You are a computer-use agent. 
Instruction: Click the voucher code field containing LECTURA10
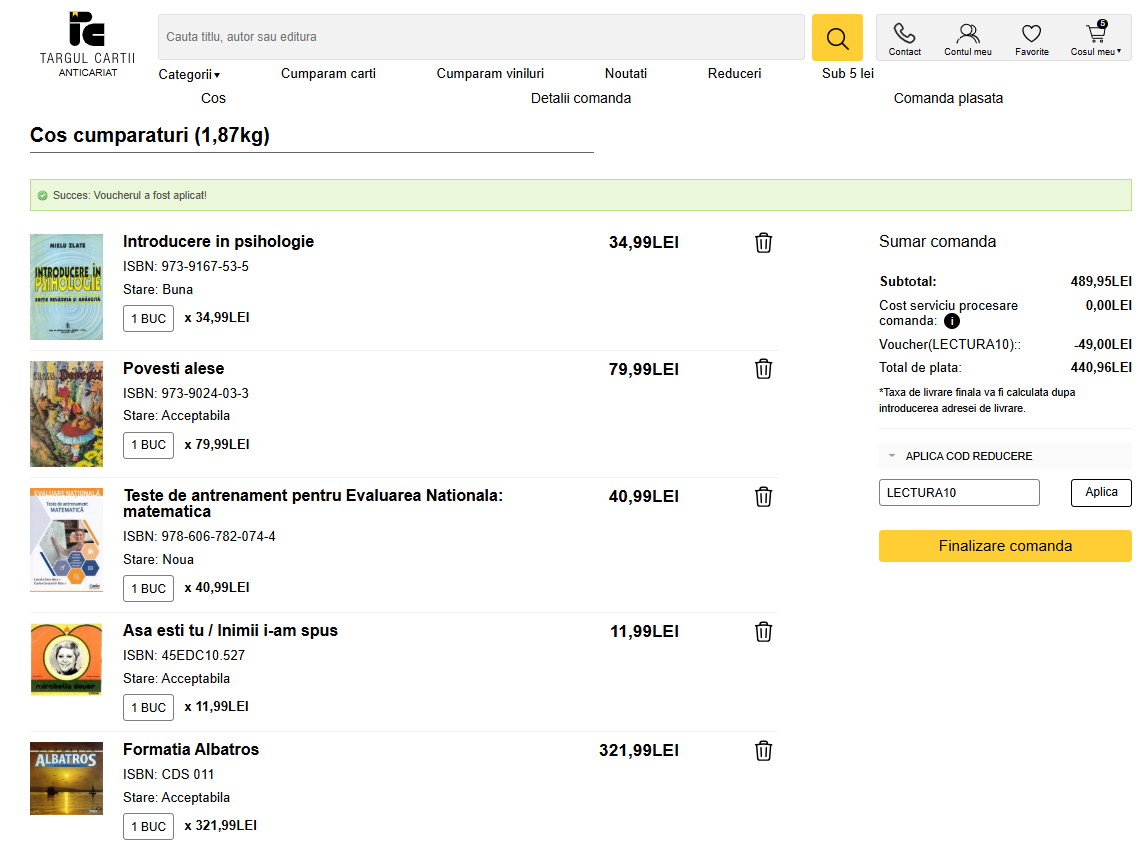pyautogui.click(x=958, y=493)
